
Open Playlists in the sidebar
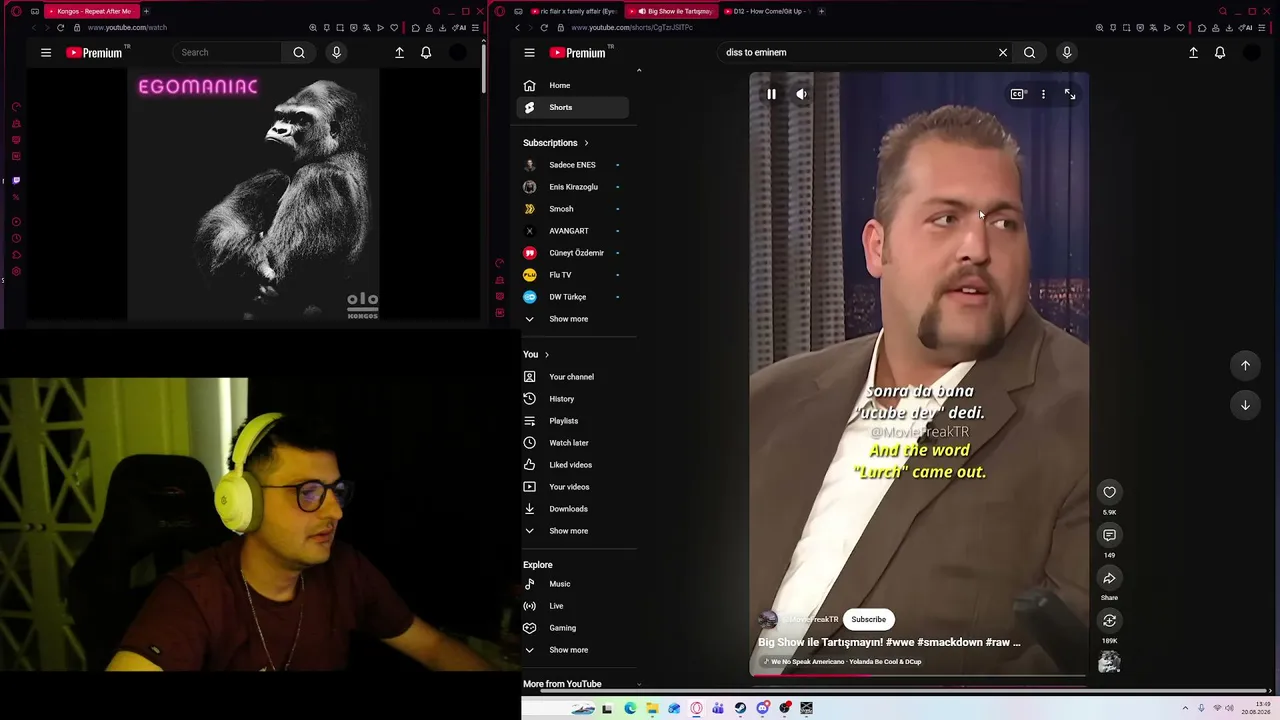[x=573, y=421]
